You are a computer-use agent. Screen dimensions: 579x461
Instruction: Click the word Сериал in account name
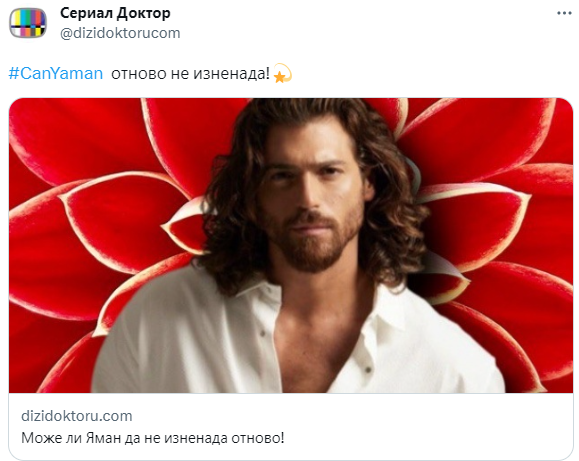coord(86,13)
